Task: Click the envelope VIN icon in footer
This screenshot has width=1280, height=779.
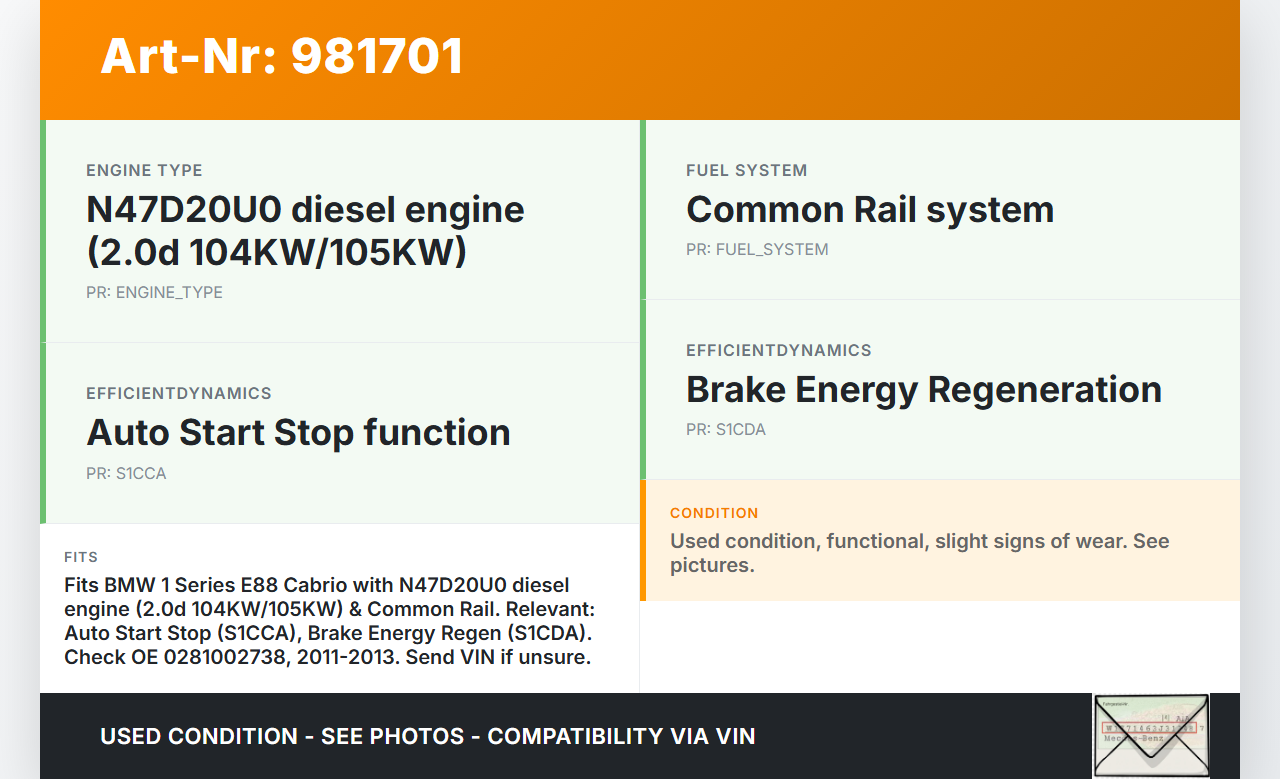Action: (1150, 735)
